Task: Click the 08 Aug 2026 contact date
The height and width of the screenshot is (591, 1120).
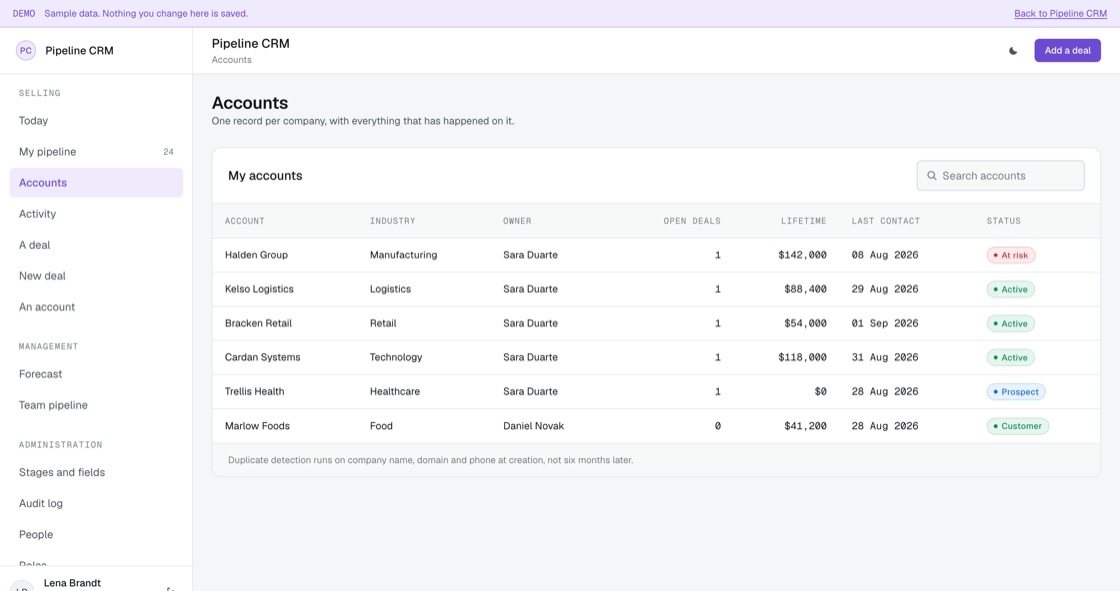Action: pos(884,255)
